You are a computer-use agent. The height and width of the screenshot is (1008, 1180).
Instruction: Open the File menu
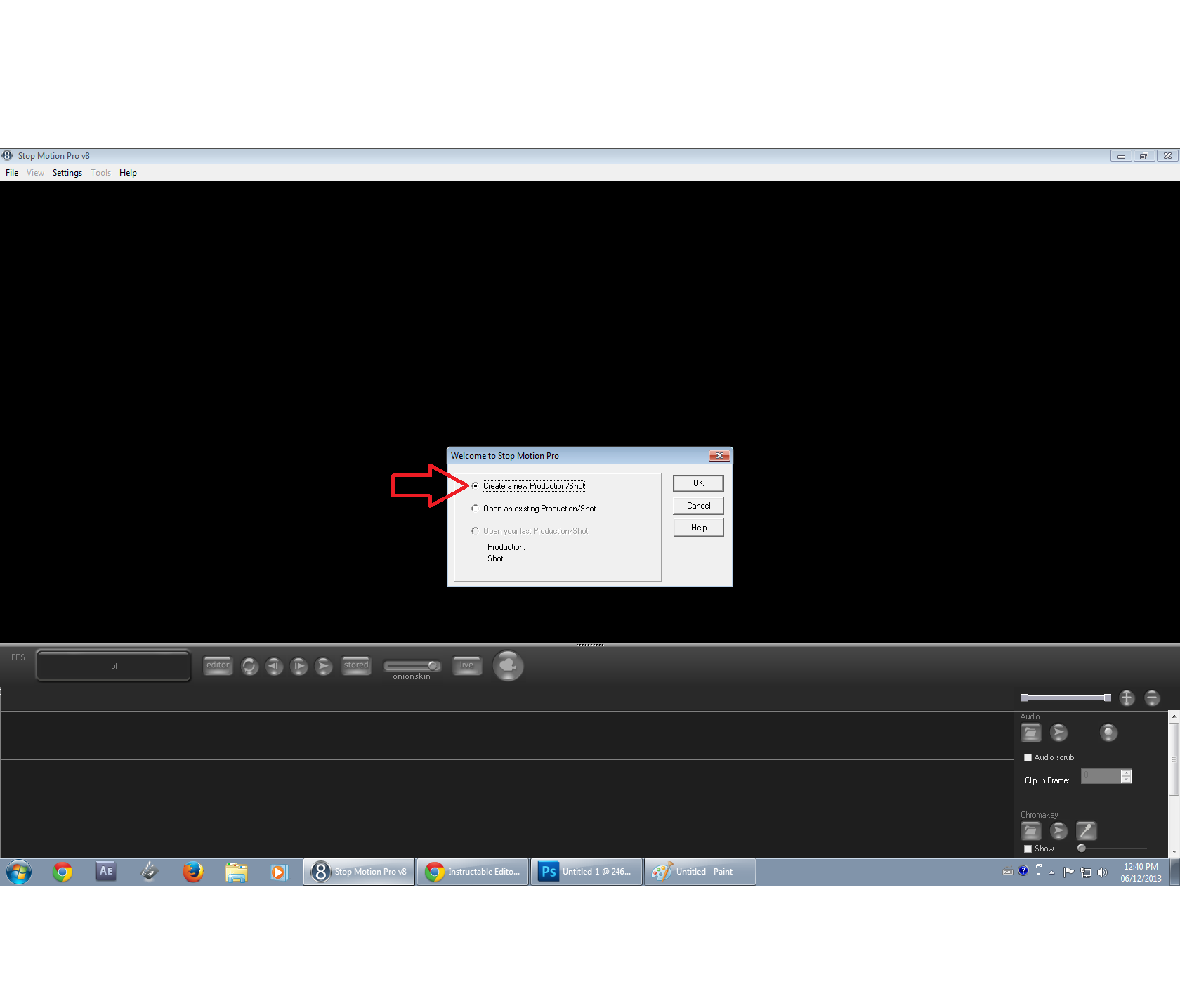coord(11,172)
